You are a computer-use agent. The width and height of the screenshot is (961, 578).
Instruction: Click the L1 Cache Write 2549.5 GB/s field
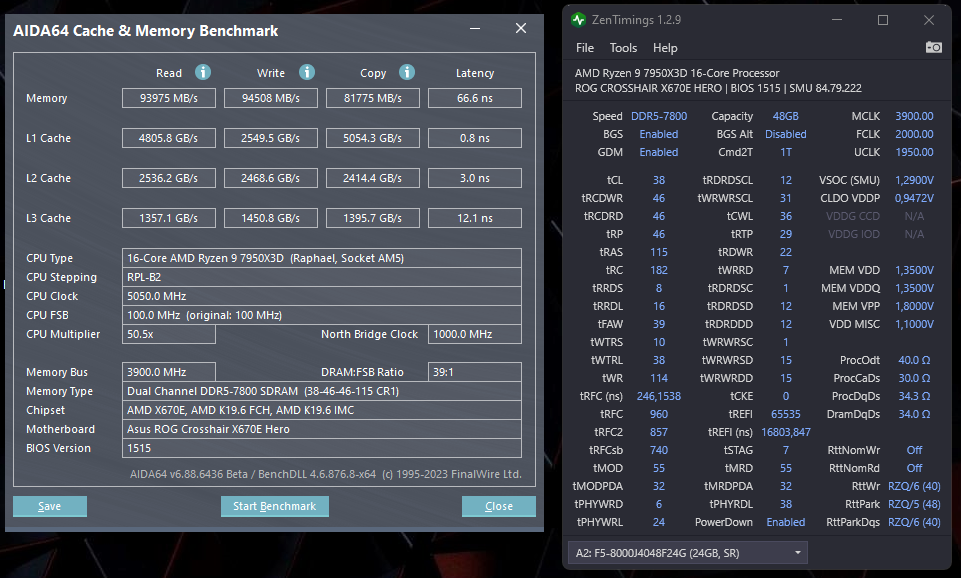click(x=271, y=138)
